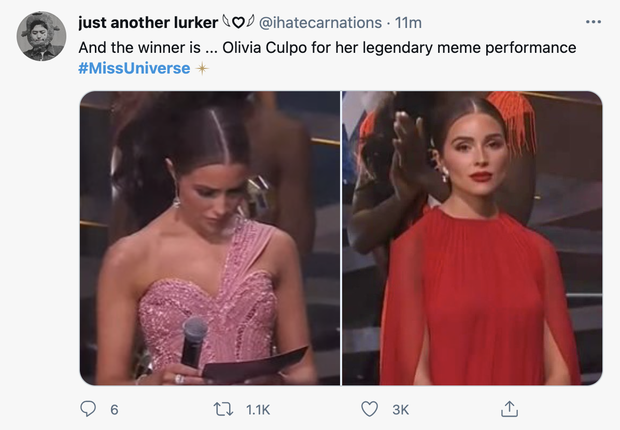Retweet this post using the arrows icon
The width and height of the screenshot is (620, 430).
(223, 409)
